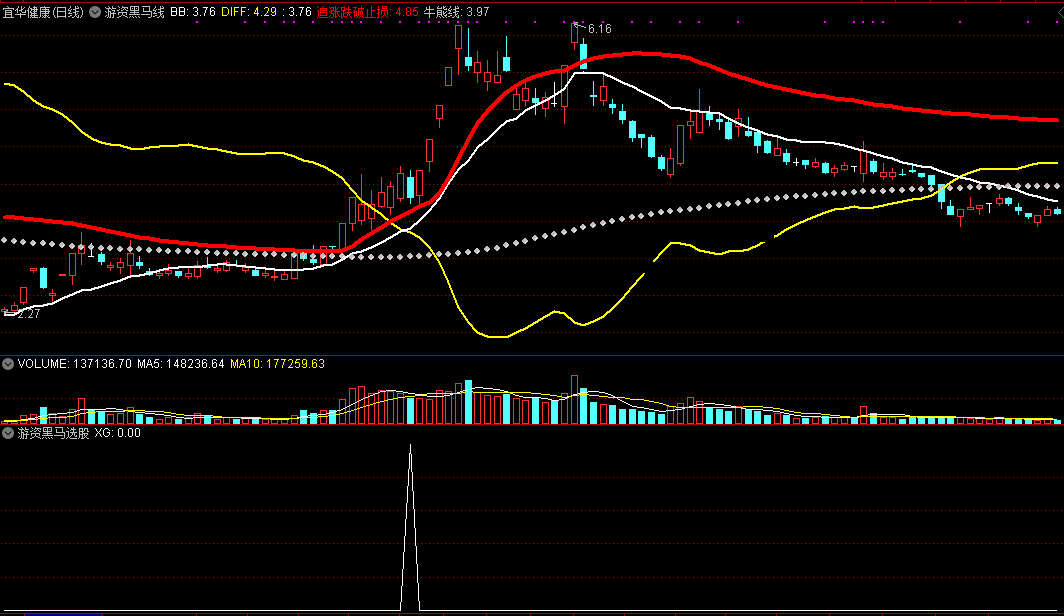
Task: Click the 宜华健康(日线) chart title
Action: tap(43, 12)
